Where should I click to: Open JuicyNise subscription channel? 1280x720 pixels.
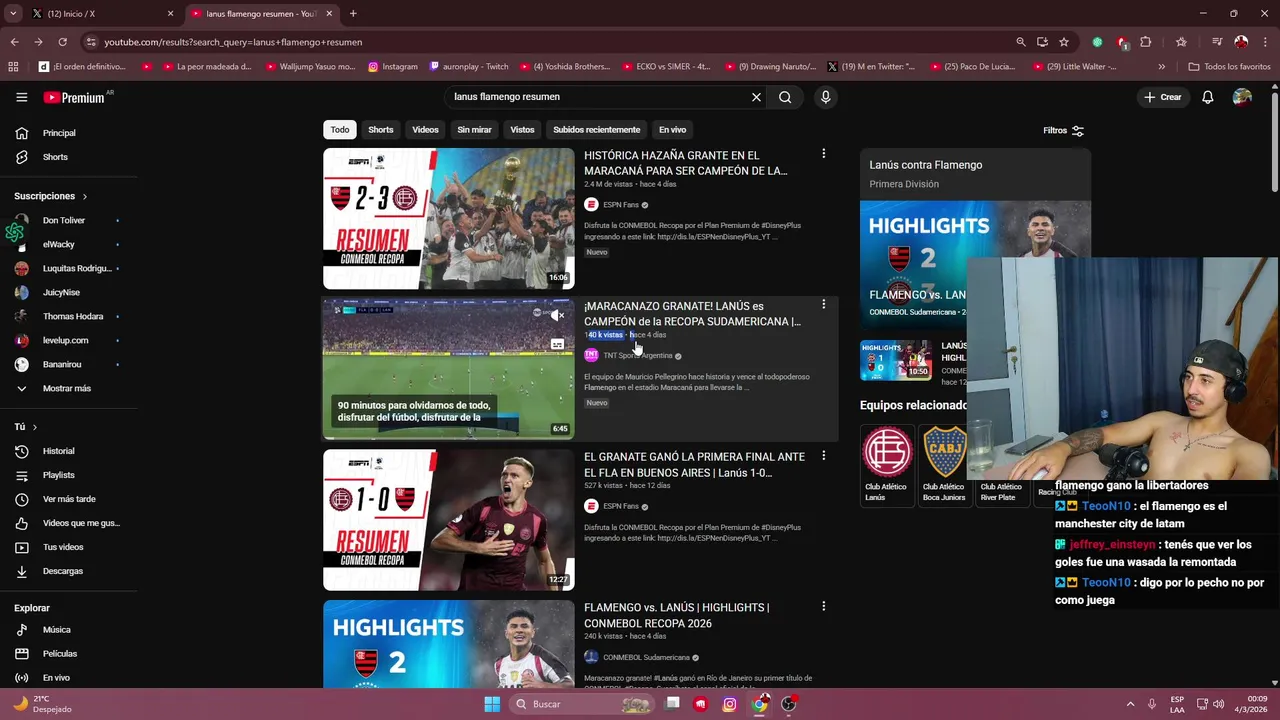[x=68, y=292]
